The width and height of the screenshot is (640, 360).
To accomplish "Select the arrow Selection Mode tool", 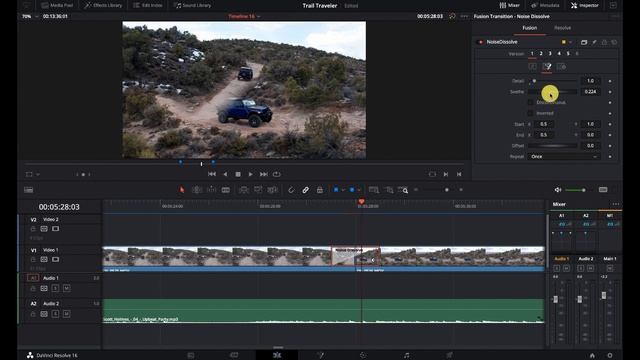I will click(x=182, y=190).
